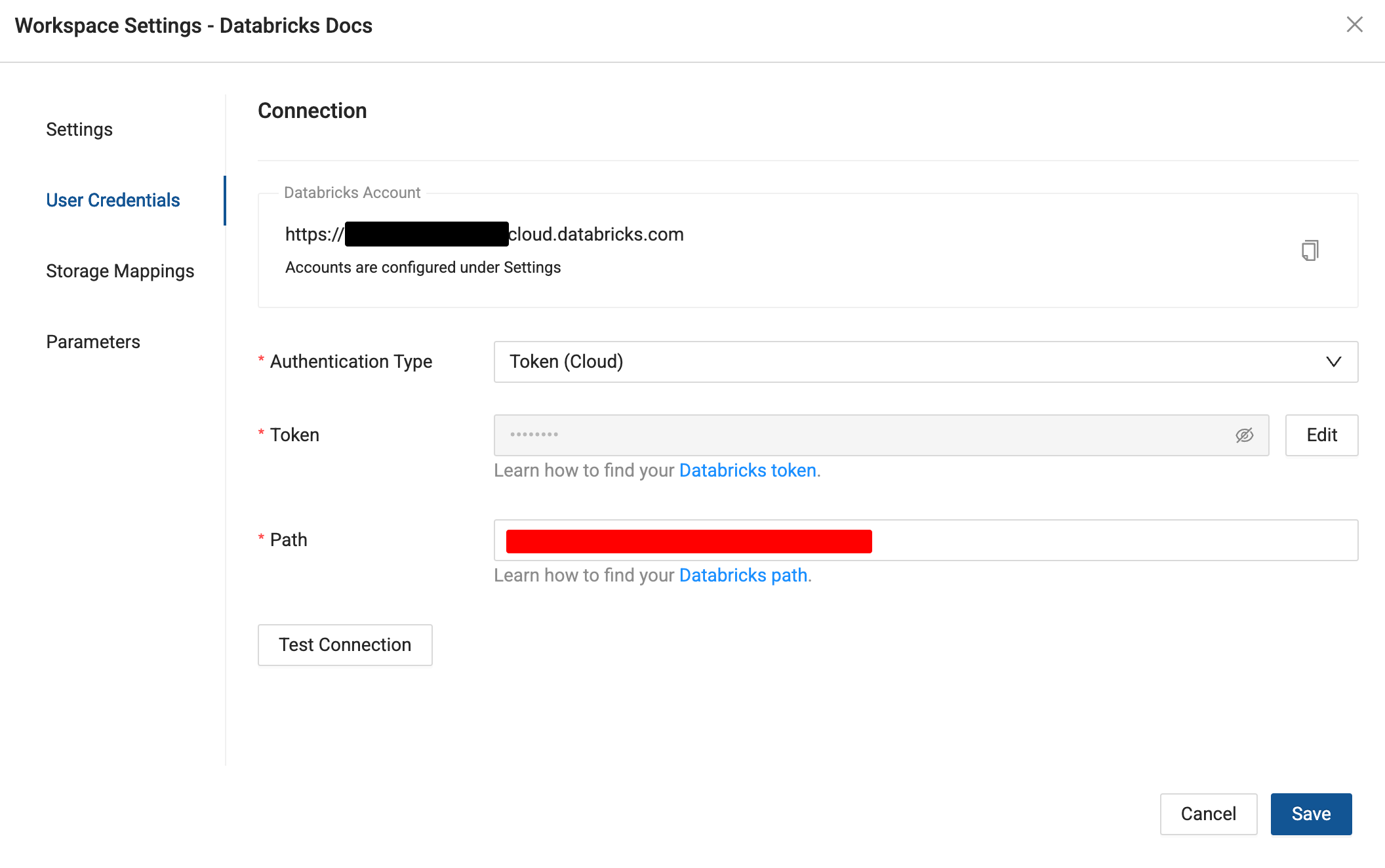Save the workspace settings
The image size is (1385, 868).
coord(1311,814)
